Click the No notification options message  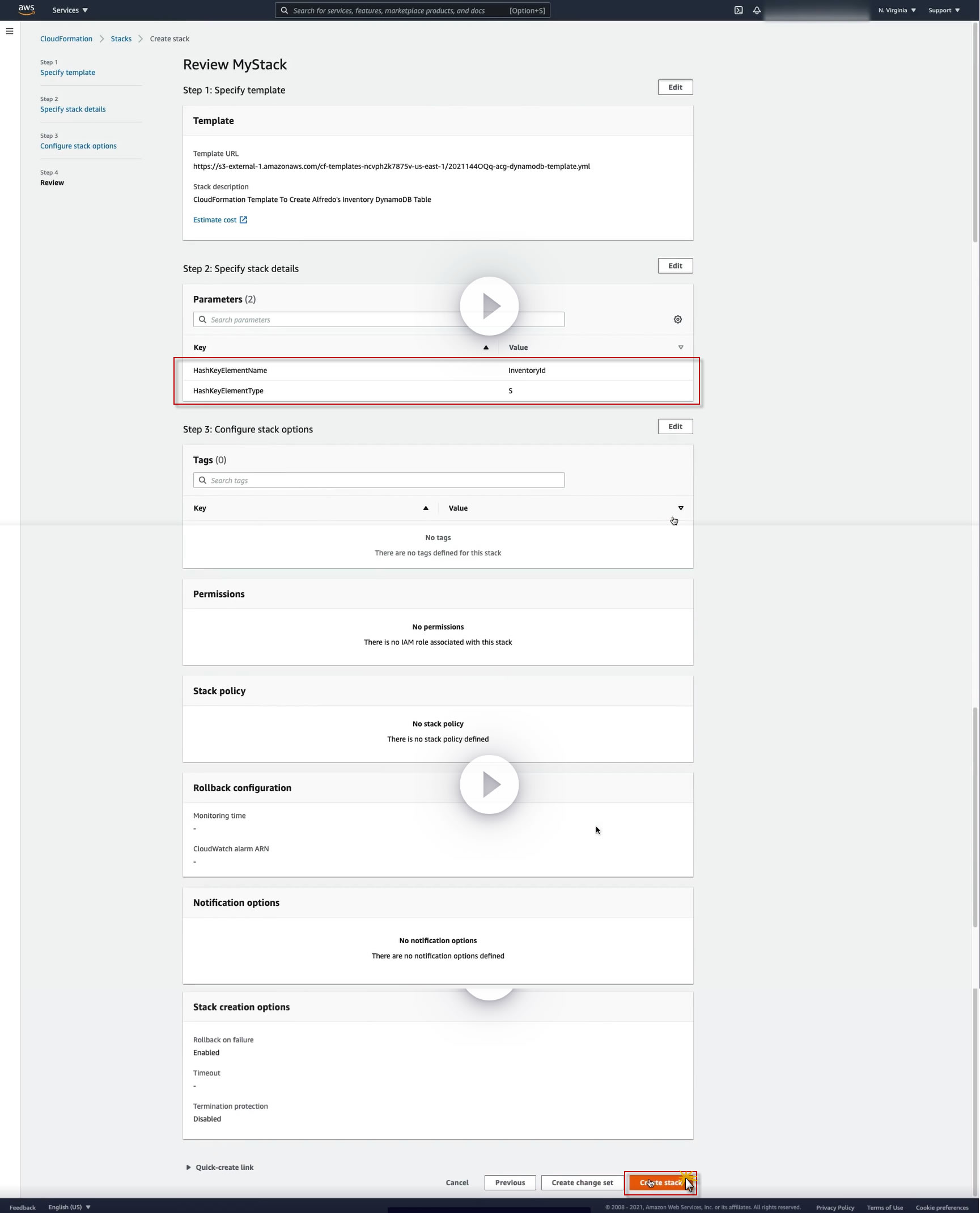click(438, 940)
